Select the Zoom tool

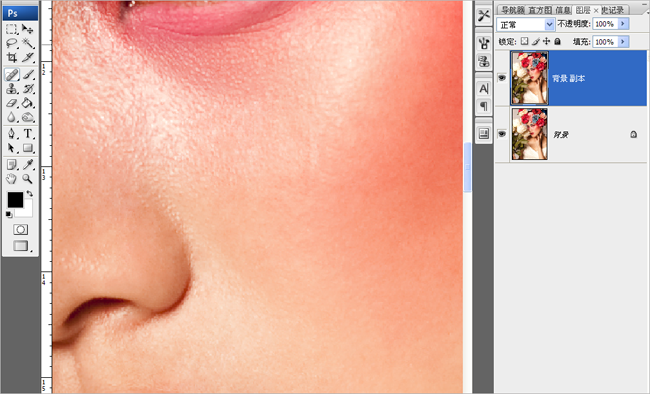[x=28, y=179]
